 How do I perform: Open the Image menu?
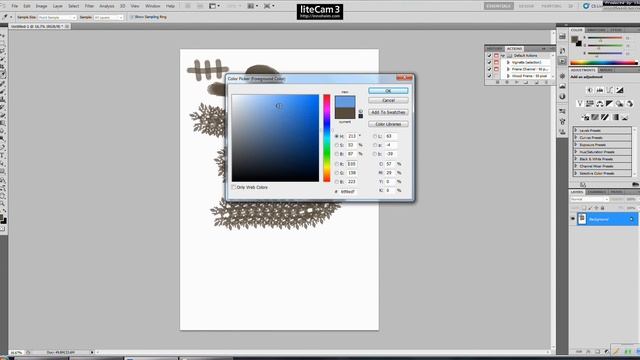[x=41, y=6]
